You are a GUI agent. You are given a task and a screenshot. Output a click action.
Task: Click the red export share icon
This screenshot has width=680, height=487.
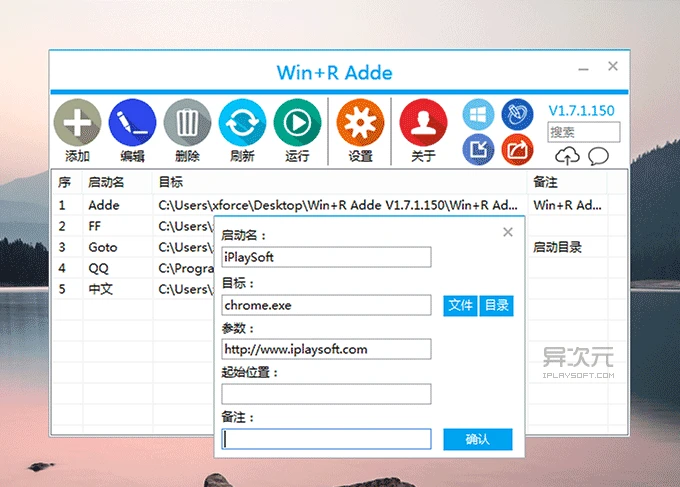[x=517, y=151]
